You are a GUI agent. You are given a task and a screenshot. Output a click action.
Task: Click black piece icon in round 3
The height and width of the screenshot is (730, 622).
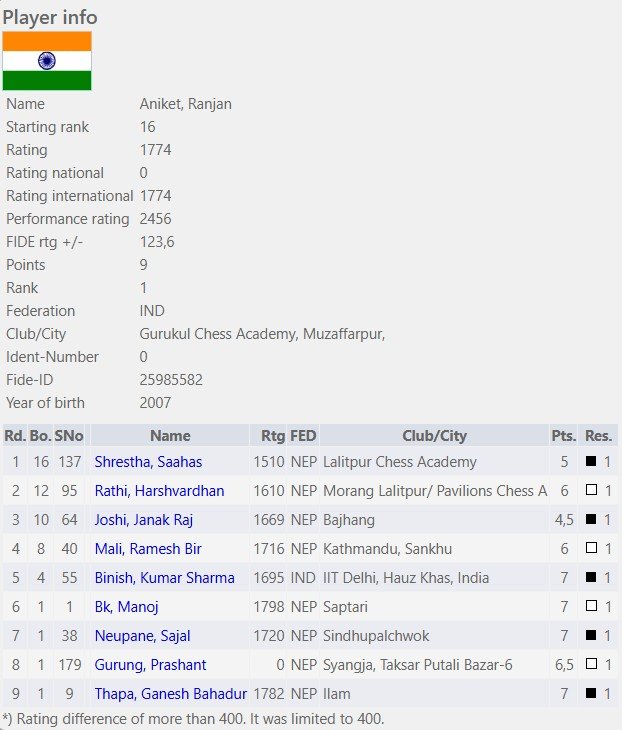point(591,519)
